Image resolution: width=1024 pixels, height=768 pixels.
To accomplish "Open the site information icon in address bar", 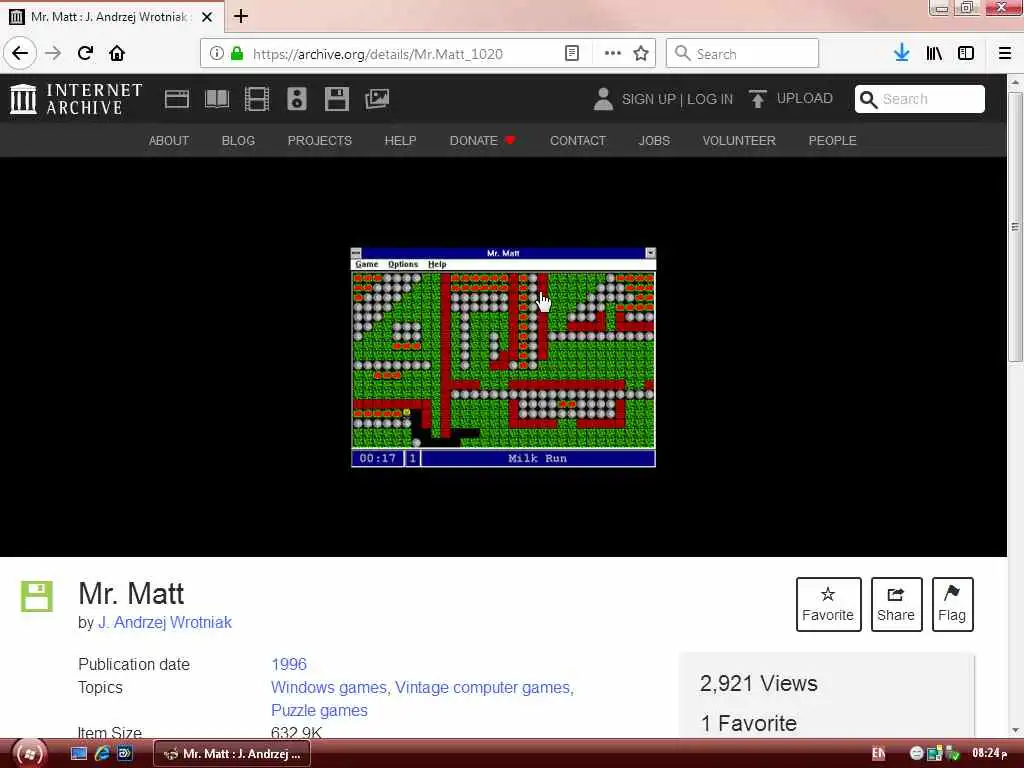I will coord(216,54).
